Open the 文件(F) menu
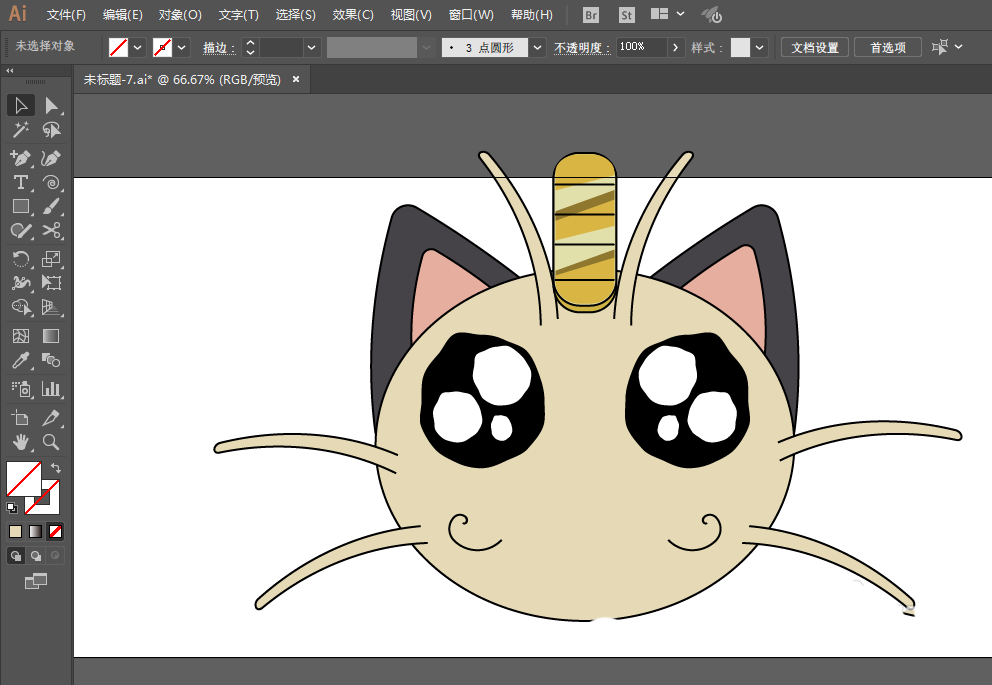Viewport: 992px width, 685px height. click(x=67, y=15)
